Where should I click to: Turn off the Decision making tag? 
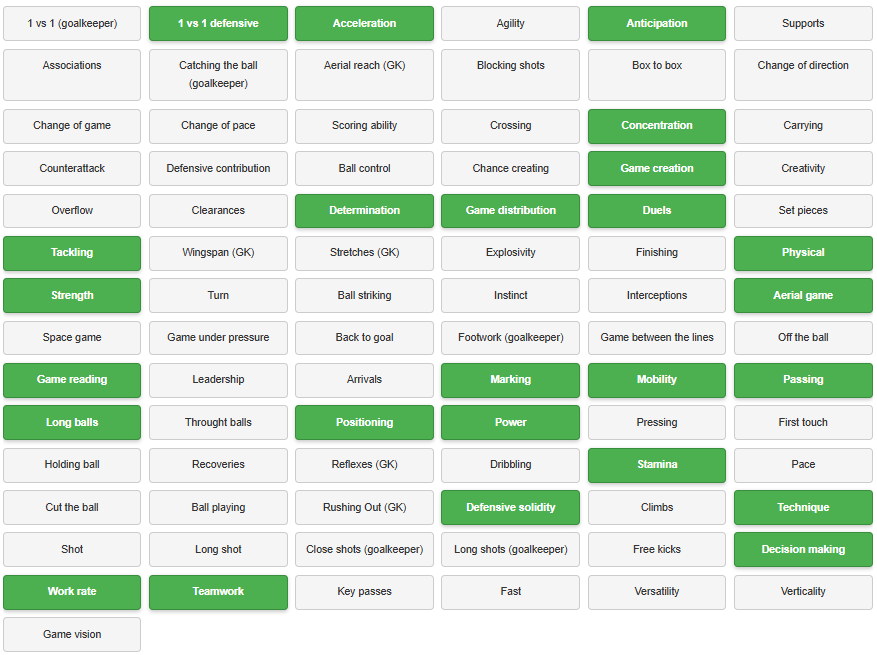coord(803,549)
